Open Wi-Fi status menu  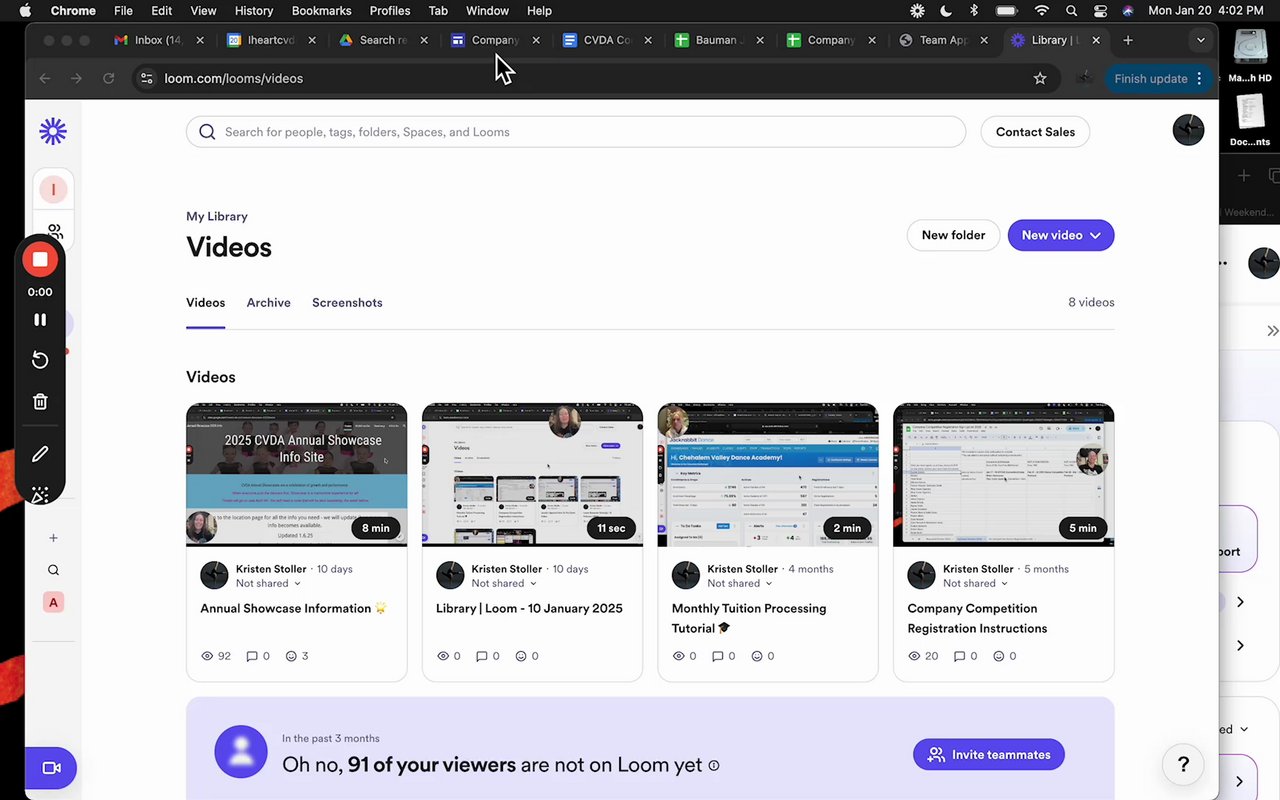pos(1042,11)
